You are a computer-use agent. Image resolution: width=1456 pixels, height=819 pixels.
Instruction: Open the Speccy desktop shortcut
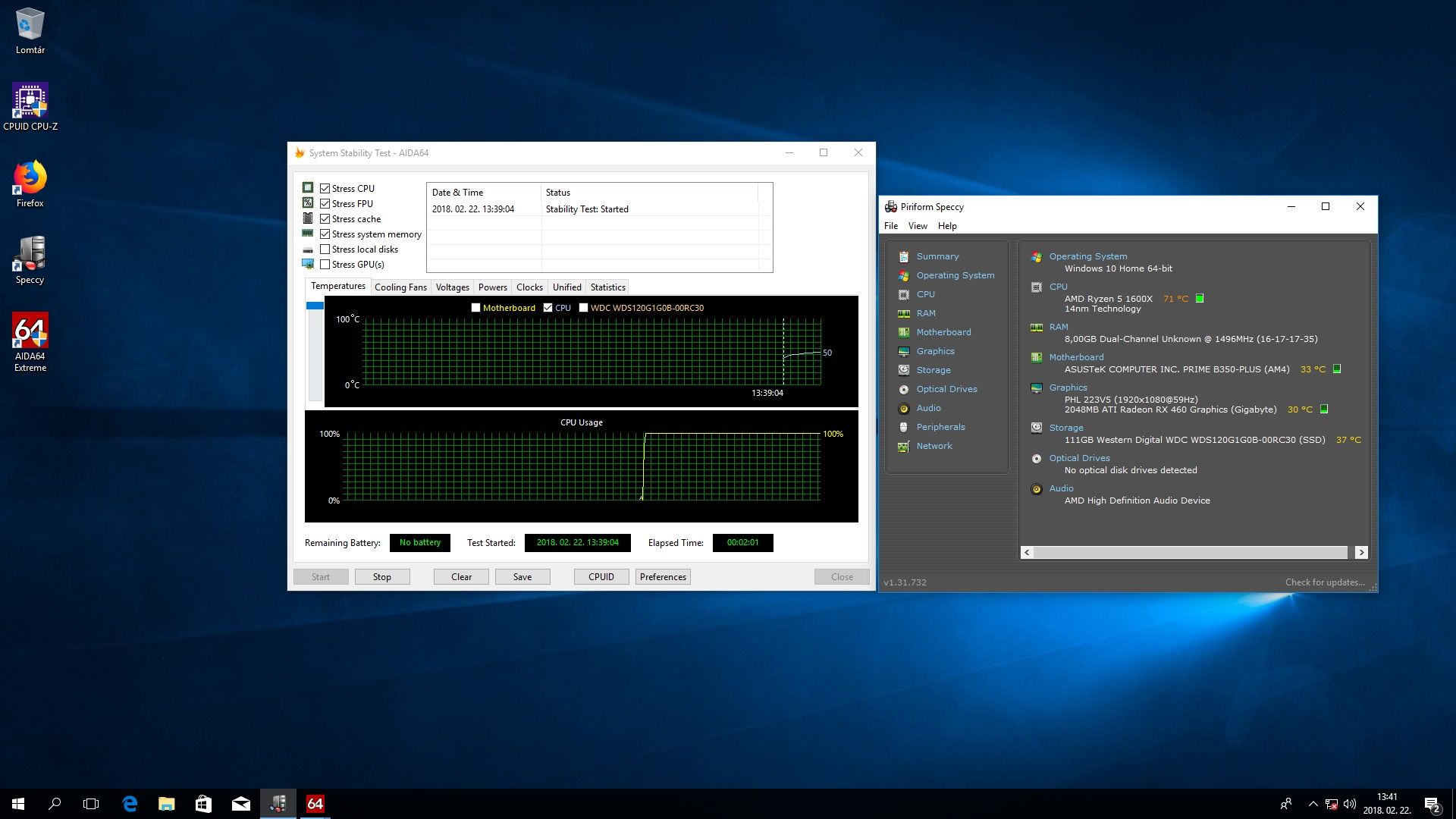[30, 260]
